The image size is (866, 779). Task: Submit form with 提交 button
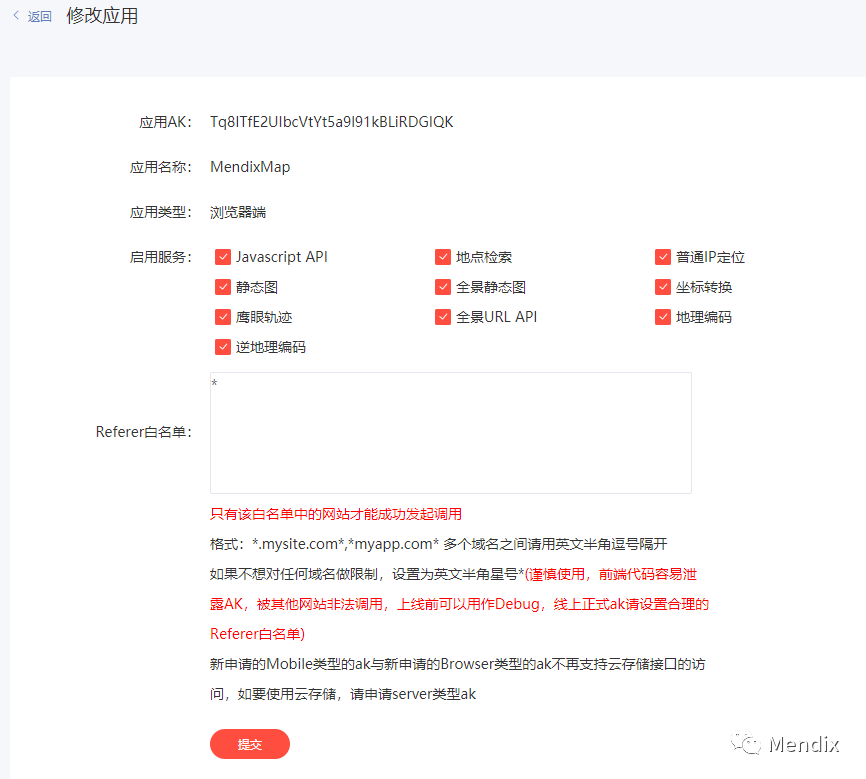coord(250,744)
